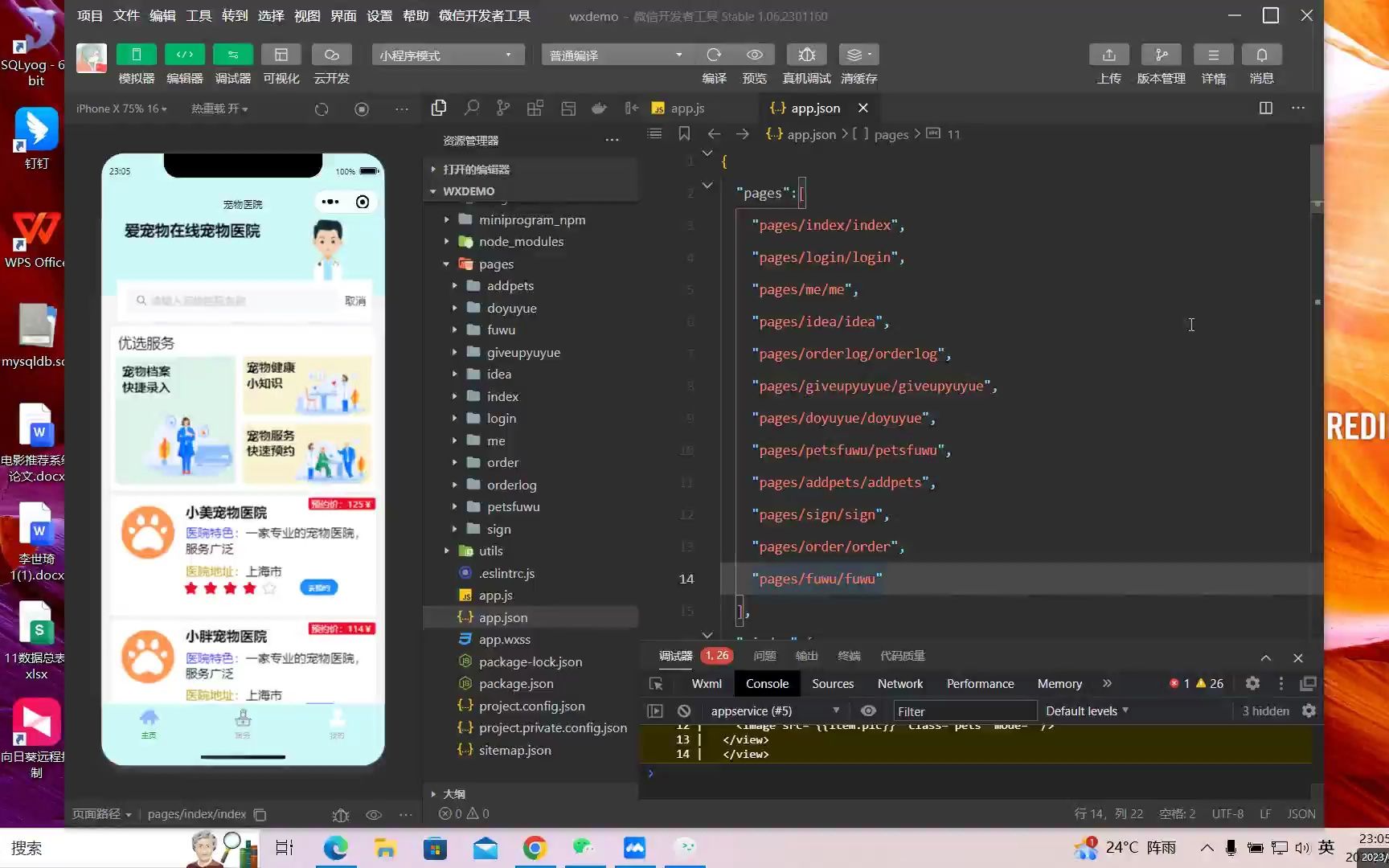Click the preview eye icon in toolbar
1389x868 pixels.
pos(754,55)
